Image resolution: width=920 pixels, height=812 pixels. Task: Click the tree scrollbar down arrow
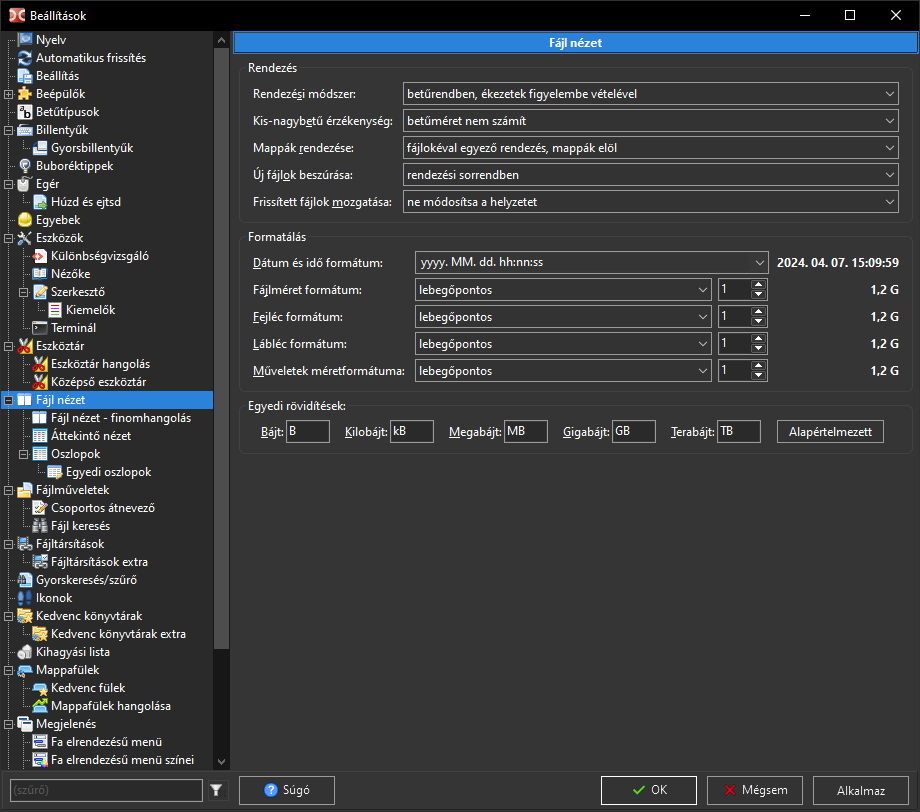click(221, 762)
